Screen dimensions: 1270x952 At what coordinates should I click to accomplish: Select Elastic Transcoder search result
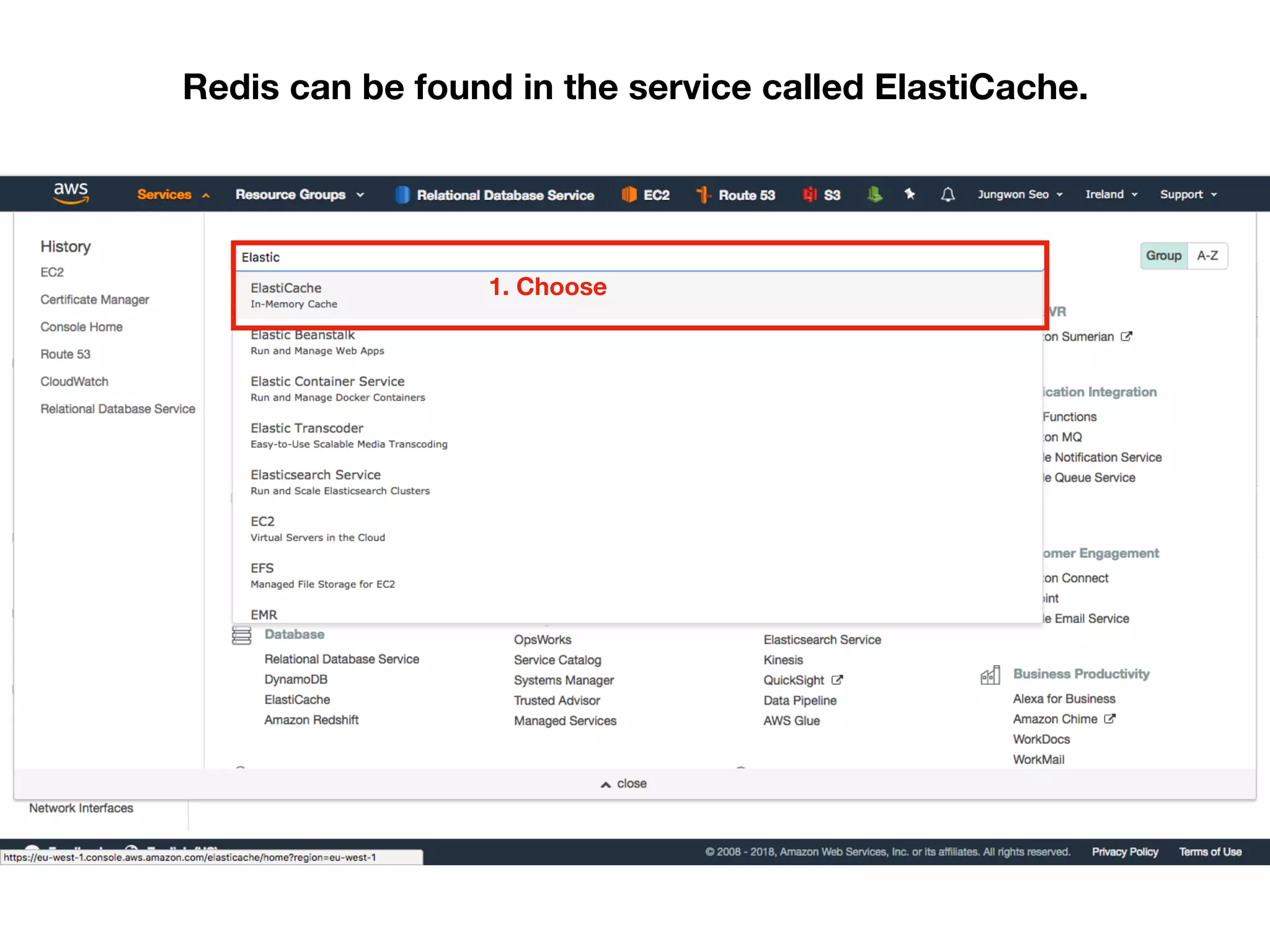[637, 435]
